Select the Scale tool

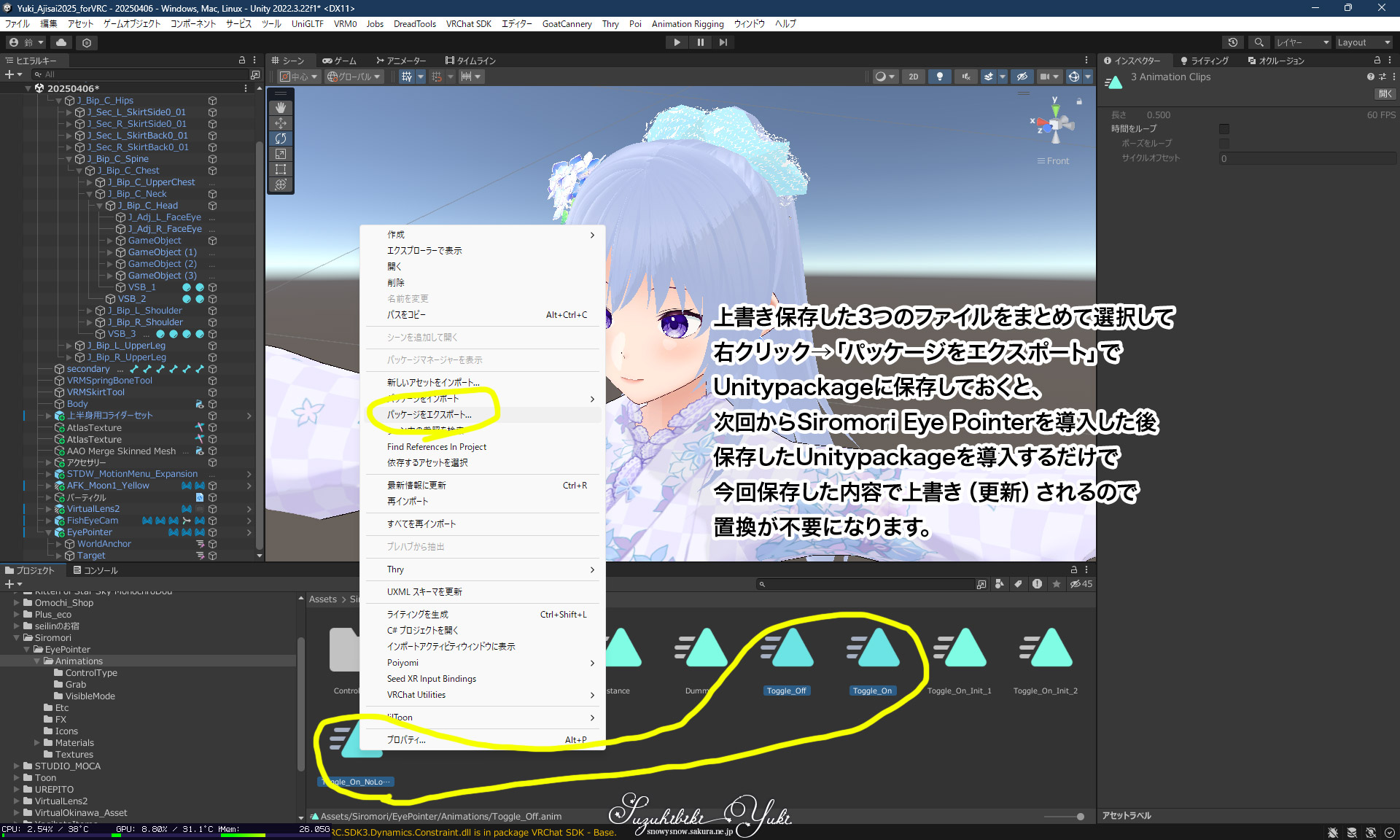[281, 154]
